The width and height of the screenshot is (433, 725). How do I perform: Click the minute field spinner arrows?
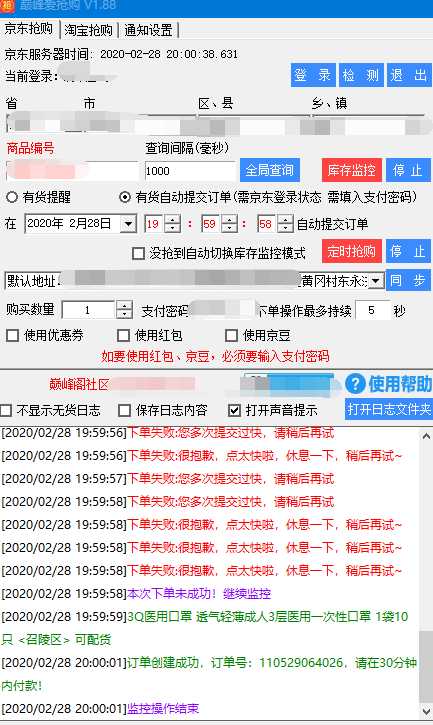229,224
